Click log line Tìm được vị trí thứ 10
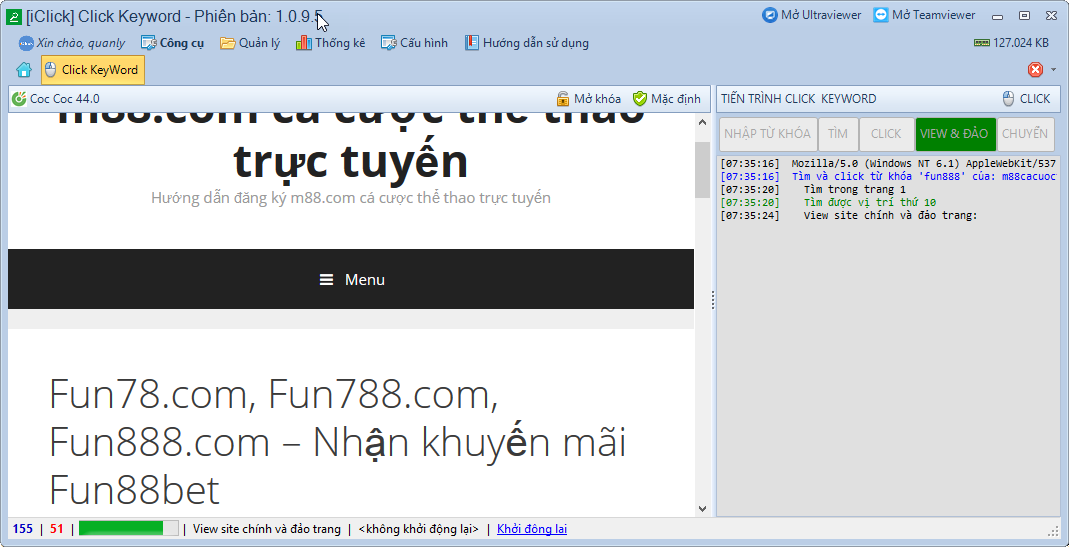 point(870,203)
